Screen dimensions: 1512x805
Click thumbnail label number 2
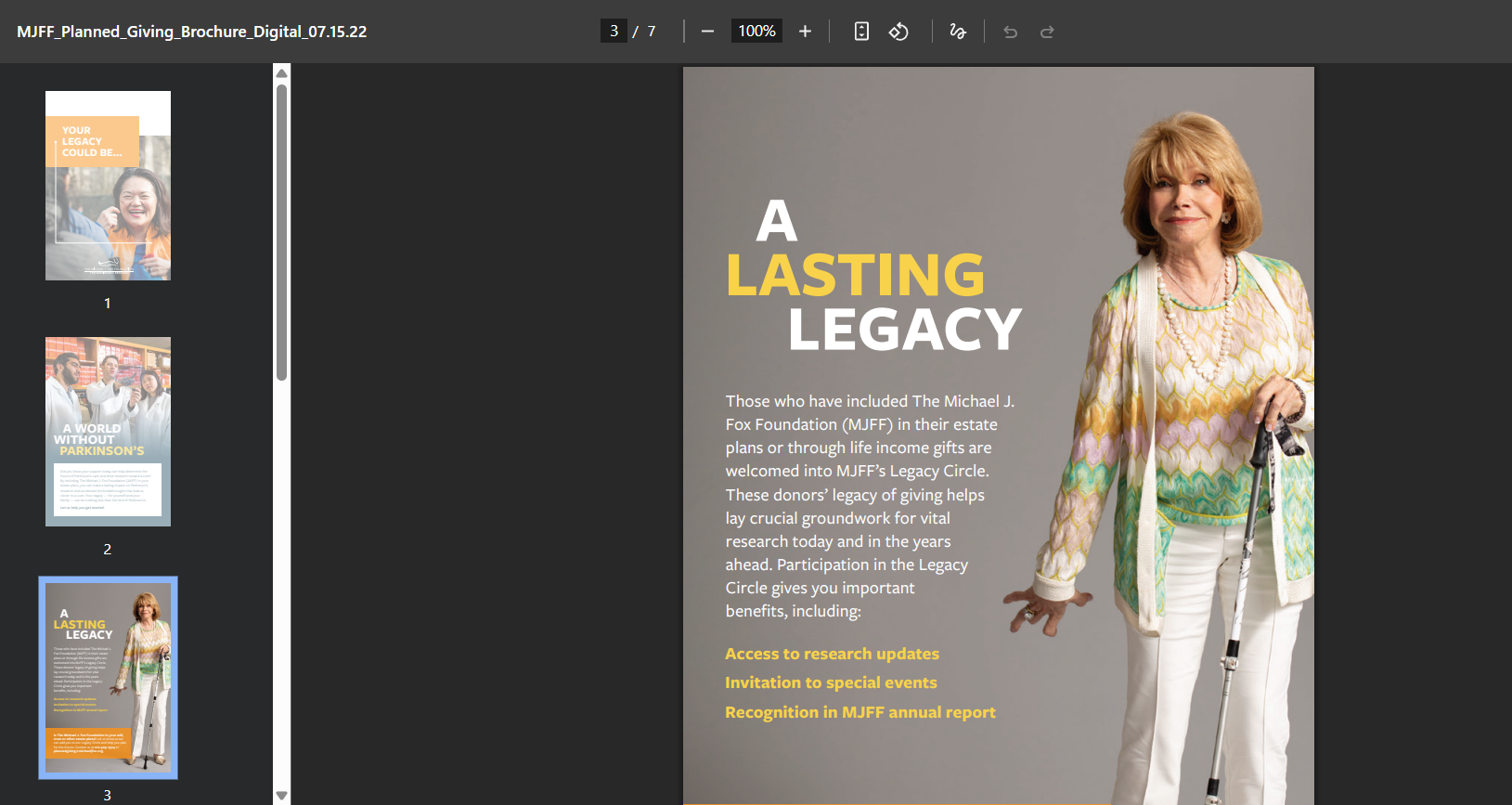108,550
